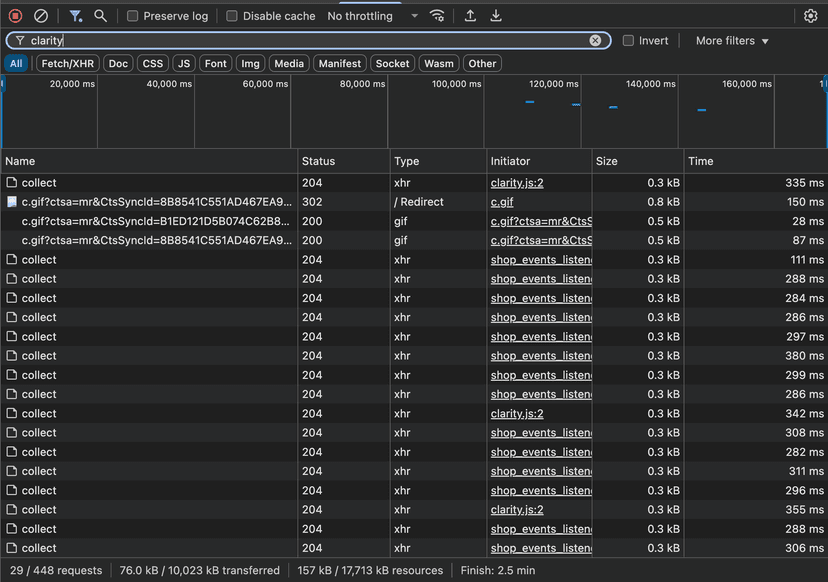This screenshot has height=582, width=828.
Task: Sort requests by Status column header
Action: [x=319, y=161]
